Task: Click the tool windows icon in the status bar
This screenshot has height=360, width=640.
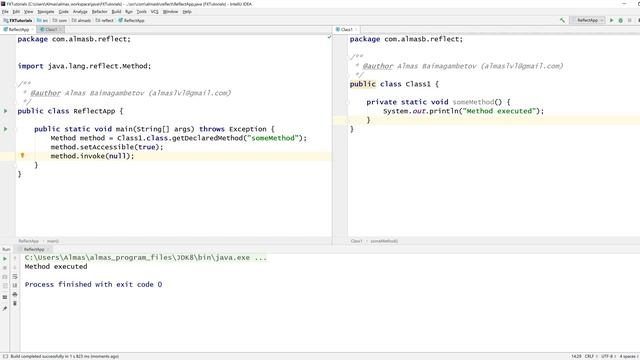Action: (x=5, y=356)
